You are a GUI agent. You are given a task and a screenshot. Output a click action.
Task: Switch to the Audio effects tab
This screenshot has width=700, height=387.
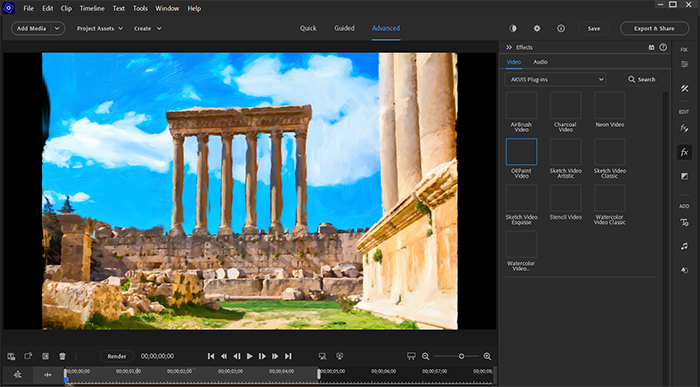click(540, 62)
